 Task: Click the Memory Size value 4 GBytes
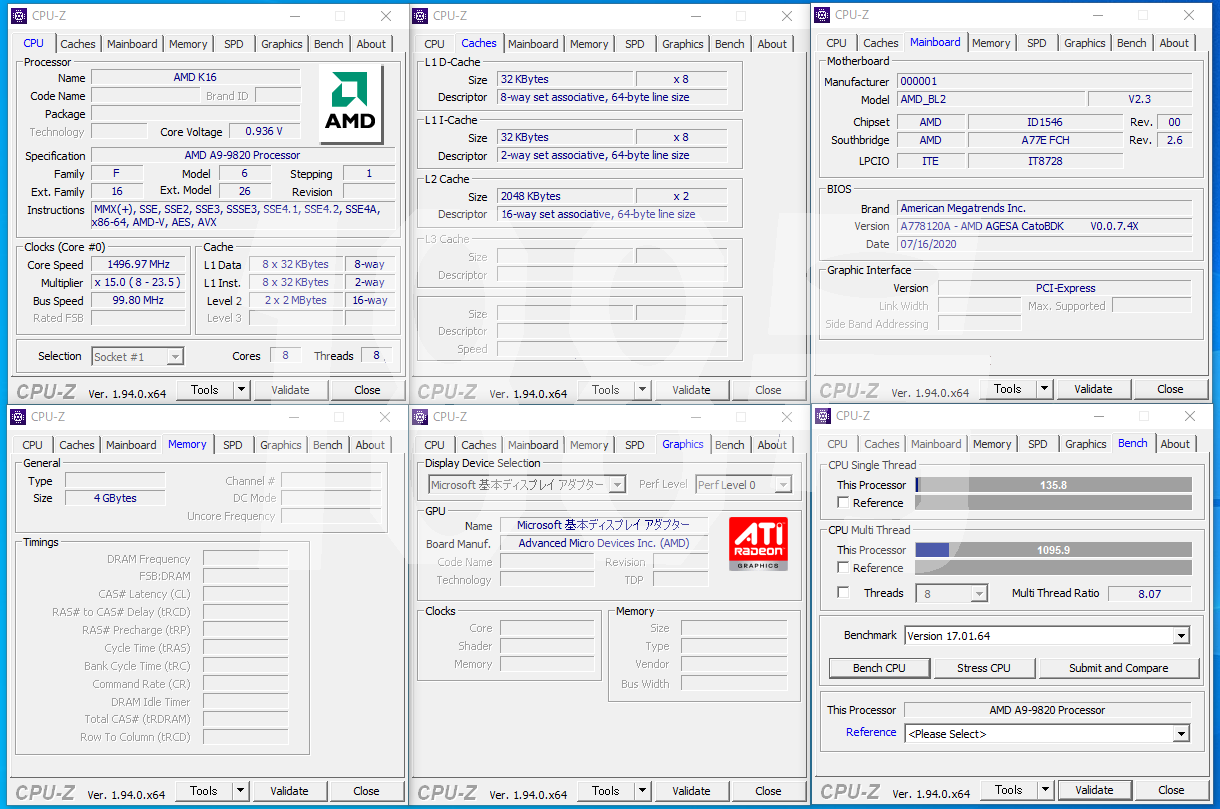pos(115,498)
